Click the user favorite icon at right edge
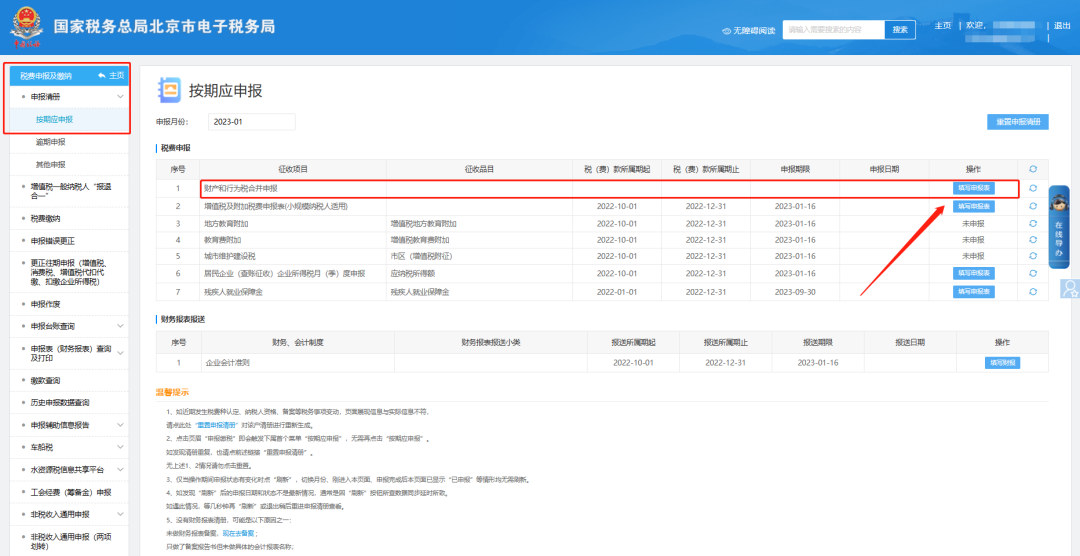The image size is (1080, 556). click(x=1070, y=289)
